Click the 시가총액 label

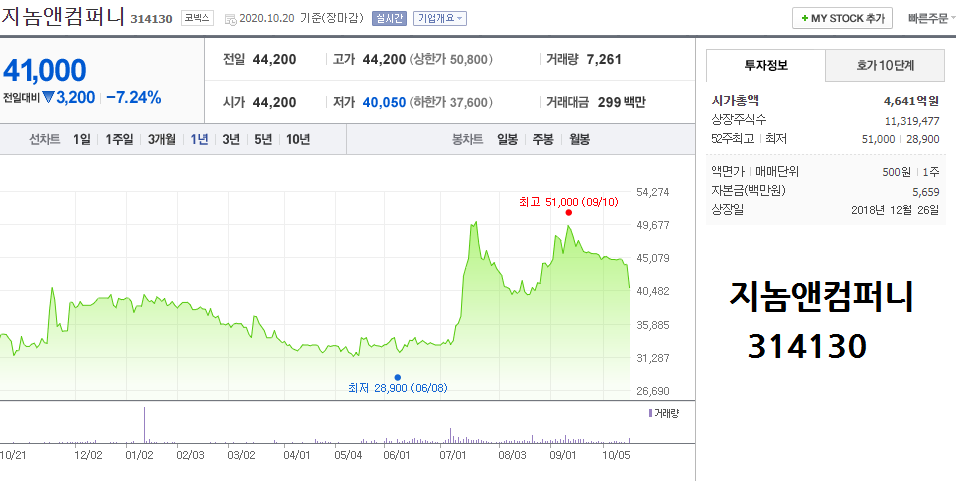[x=735, y=101]
